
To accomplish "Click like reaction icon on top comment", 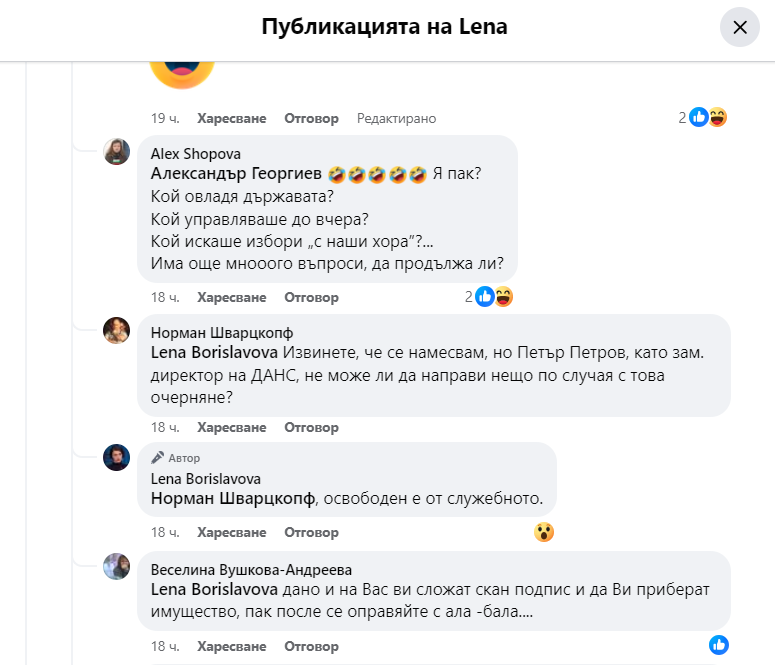I will click(x=699, y=118).
